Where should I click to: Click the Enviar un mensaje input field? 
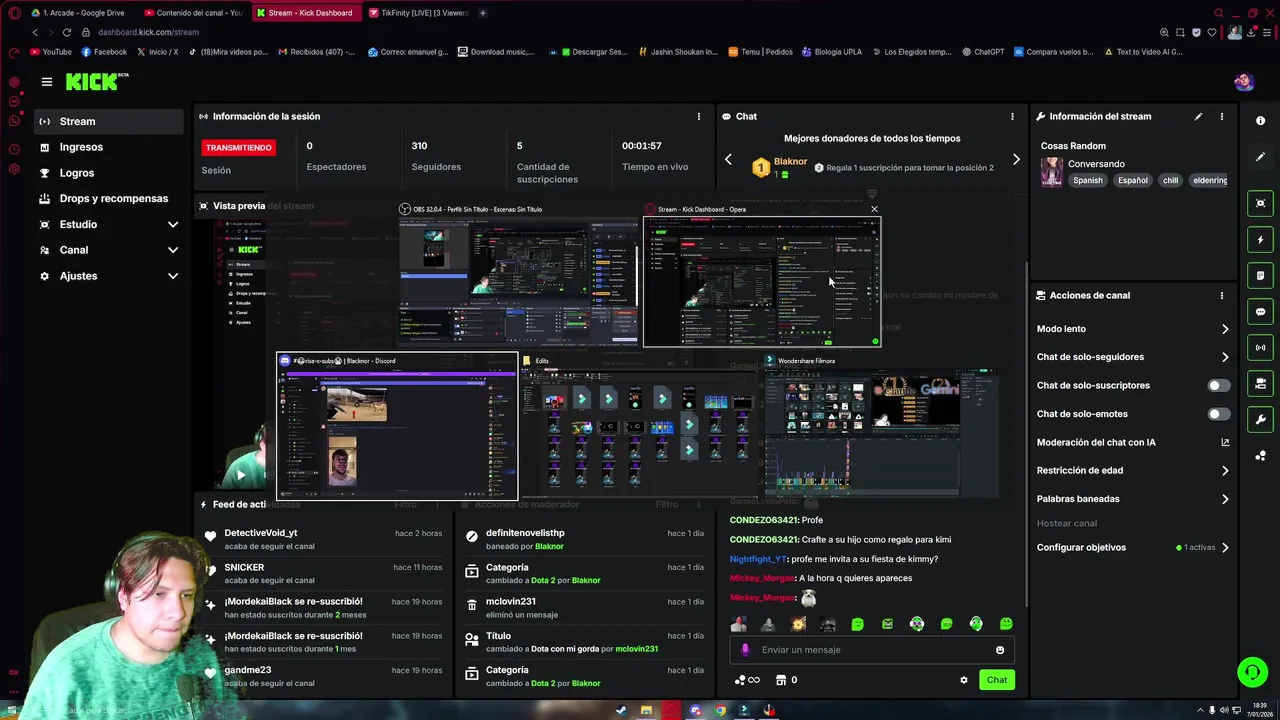[x=872, y=650]
